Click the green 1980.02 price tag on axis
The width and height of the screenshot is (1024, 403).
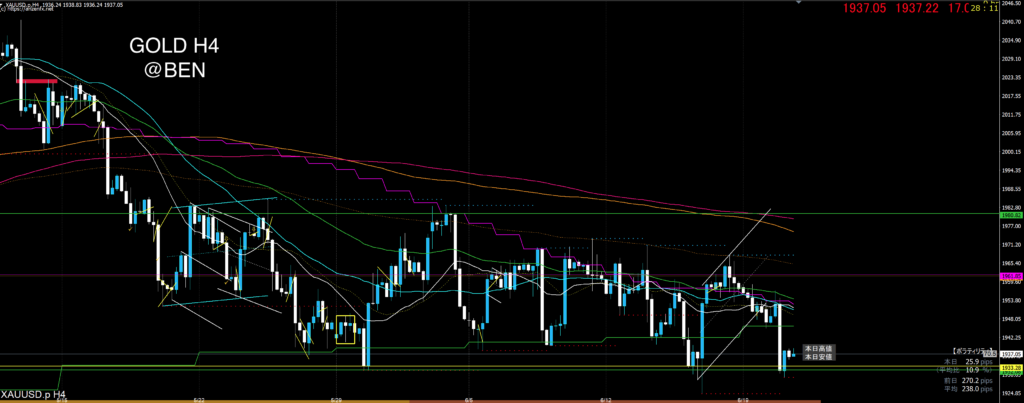[1009, 215]
